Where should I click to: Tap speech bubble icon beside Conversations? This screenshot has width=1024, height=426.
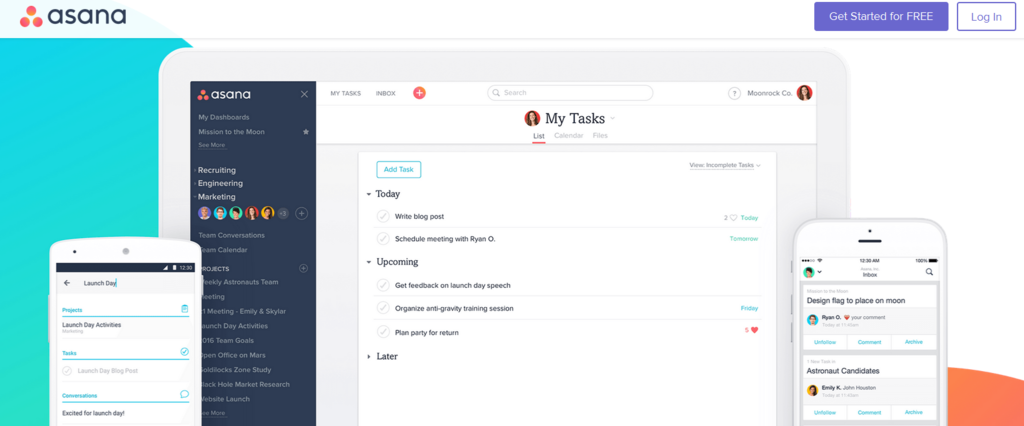point(184,394)
